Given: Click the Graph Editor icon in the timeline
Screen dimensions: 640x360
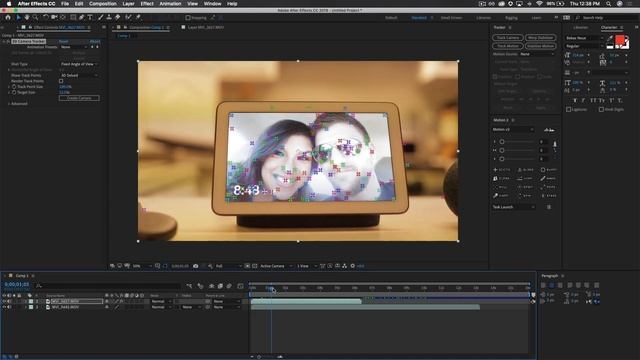Looking at the screenshot, I should [x=240, y=286].
